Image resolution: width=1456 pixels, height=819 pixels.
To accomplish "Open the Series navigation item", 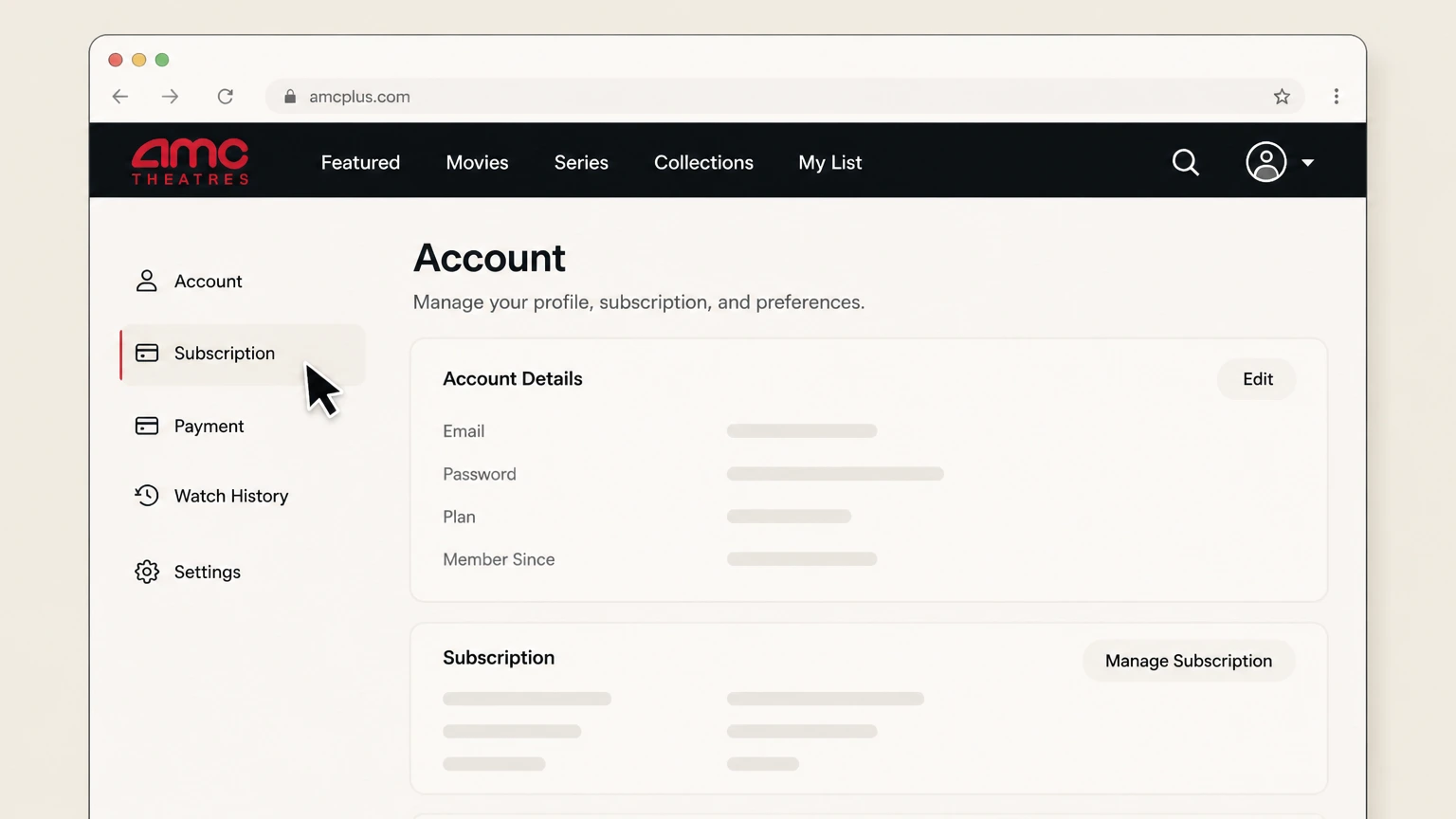I will point(581,162).
